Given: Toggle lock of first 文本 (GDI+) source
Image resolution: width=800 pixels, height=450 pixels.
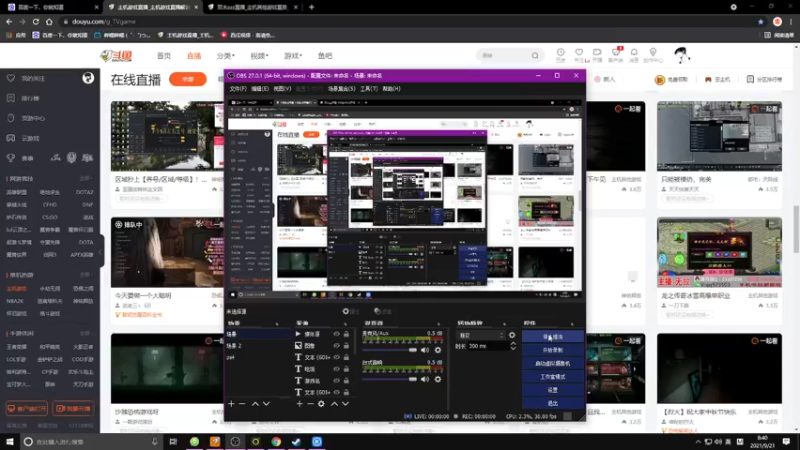Looking at the screenshot, I should coord(346,357).
